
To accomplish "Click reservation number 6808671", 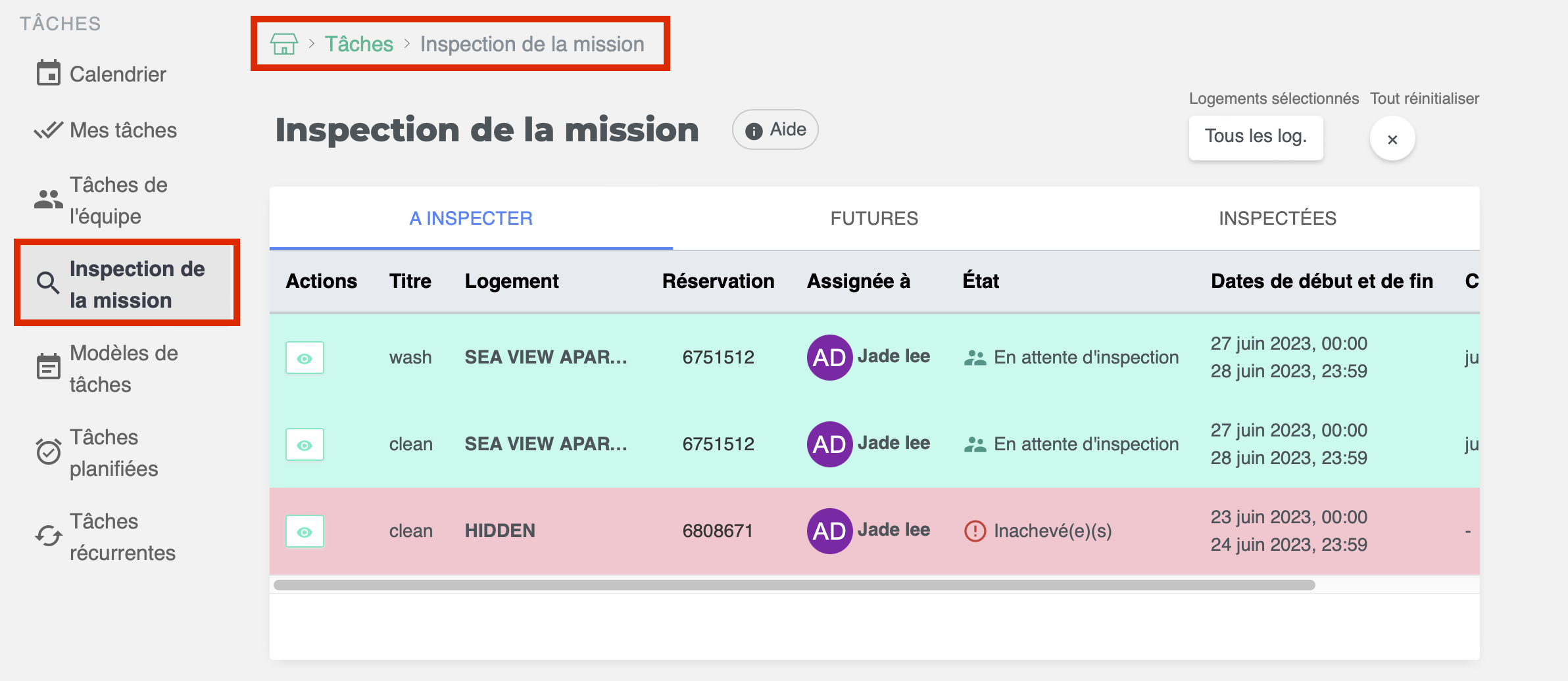I will [718, 531].
